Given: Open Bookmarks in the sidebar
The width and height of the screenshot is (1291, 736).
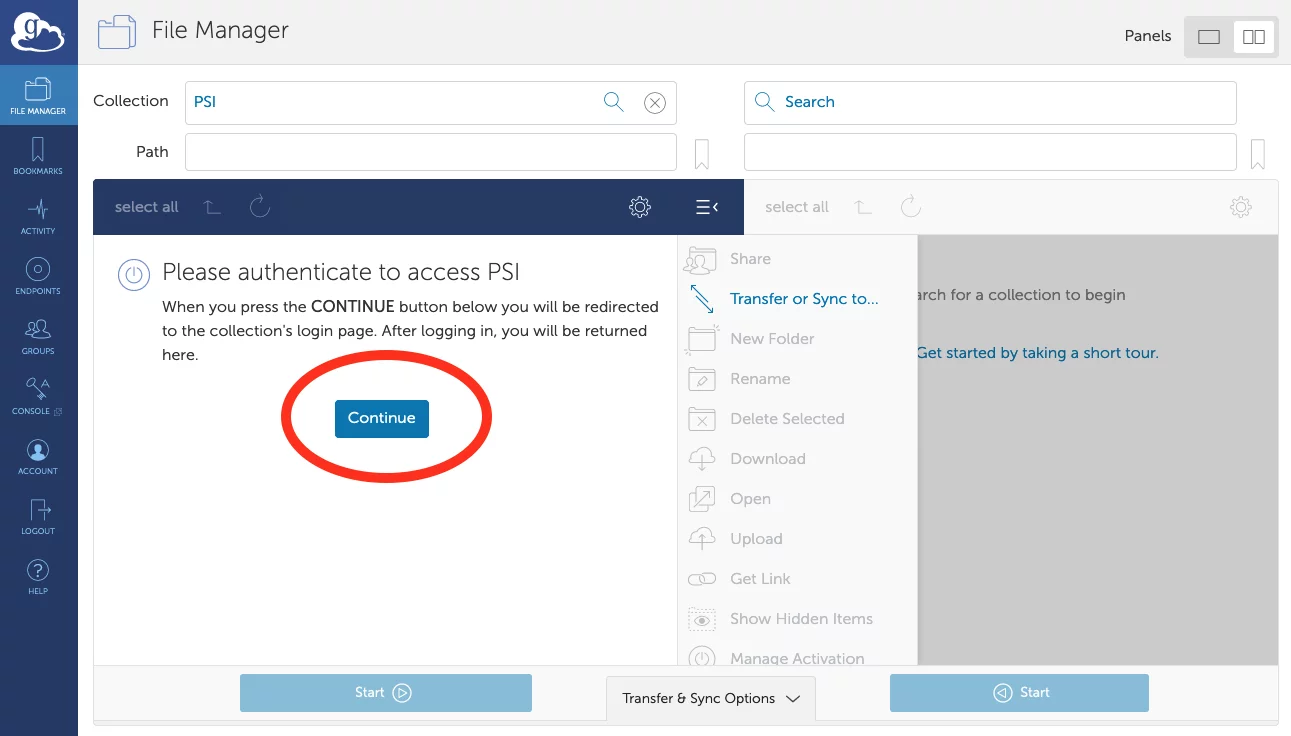Looking at the screenshot, I should tap(38, 156).
